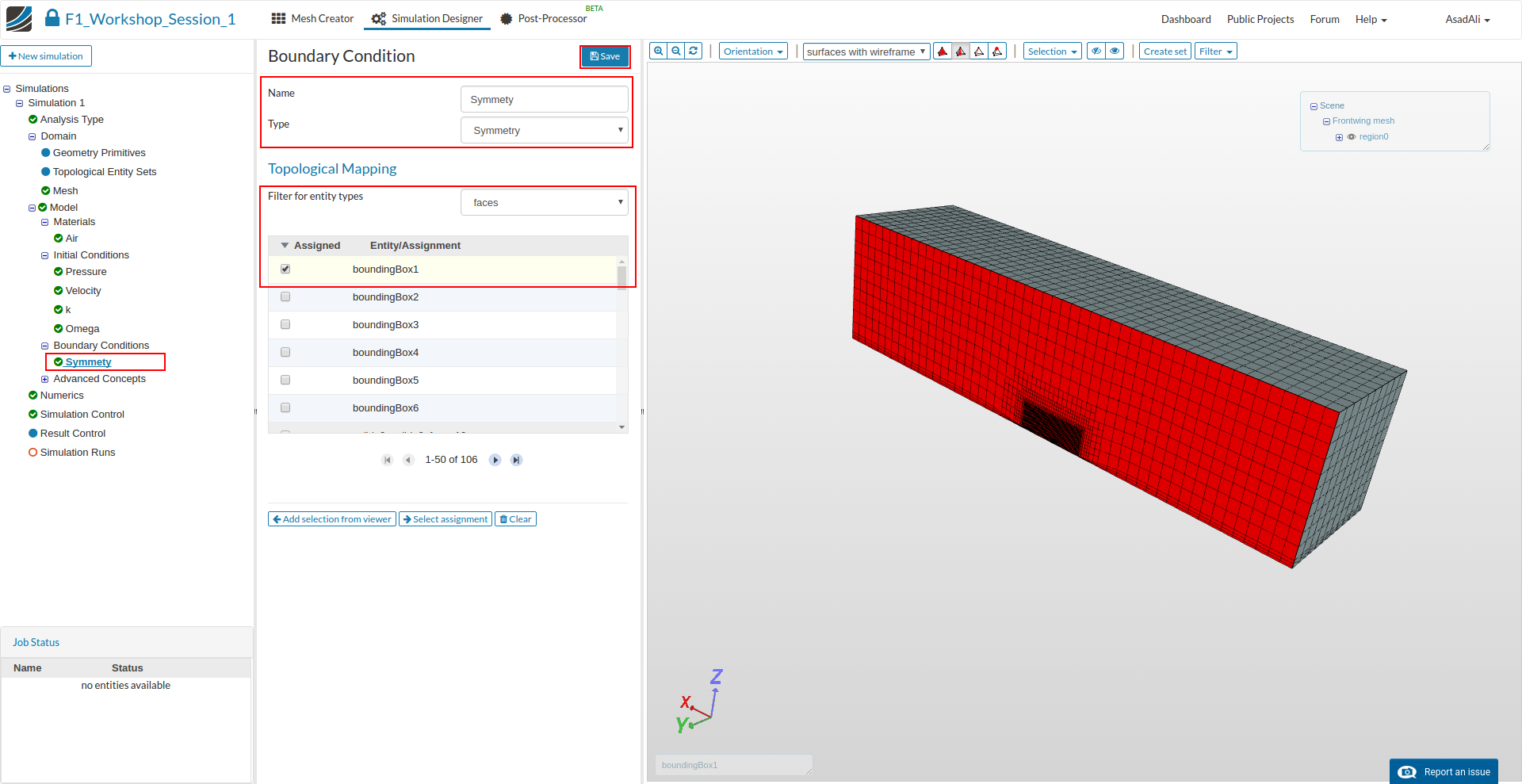Open the Filter dropdown

(1216, 52)
